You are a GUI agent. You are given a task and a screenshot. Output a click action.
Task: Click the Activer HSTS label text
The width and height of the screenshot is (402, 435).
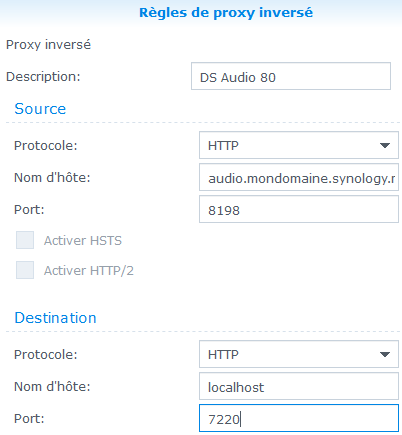pyautogui.click(x=83, y=240)
